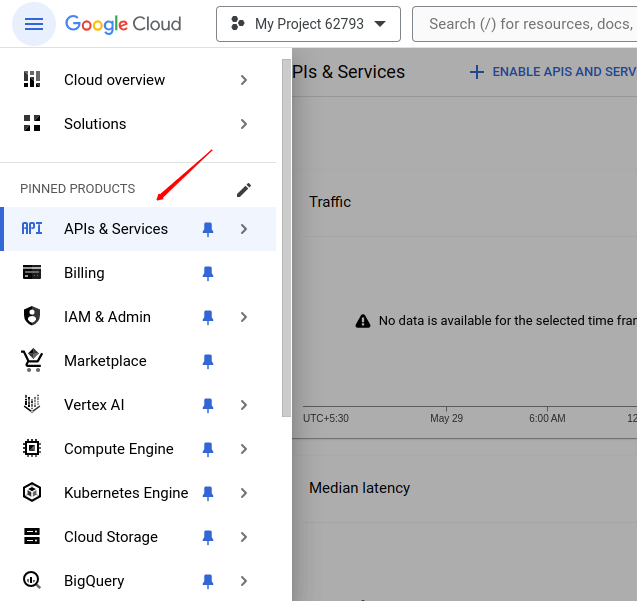Open the Kubernetes Engine product label
The height and width of the screenshot is (601, 637).
pyautogui.click(x=126, y=493)
